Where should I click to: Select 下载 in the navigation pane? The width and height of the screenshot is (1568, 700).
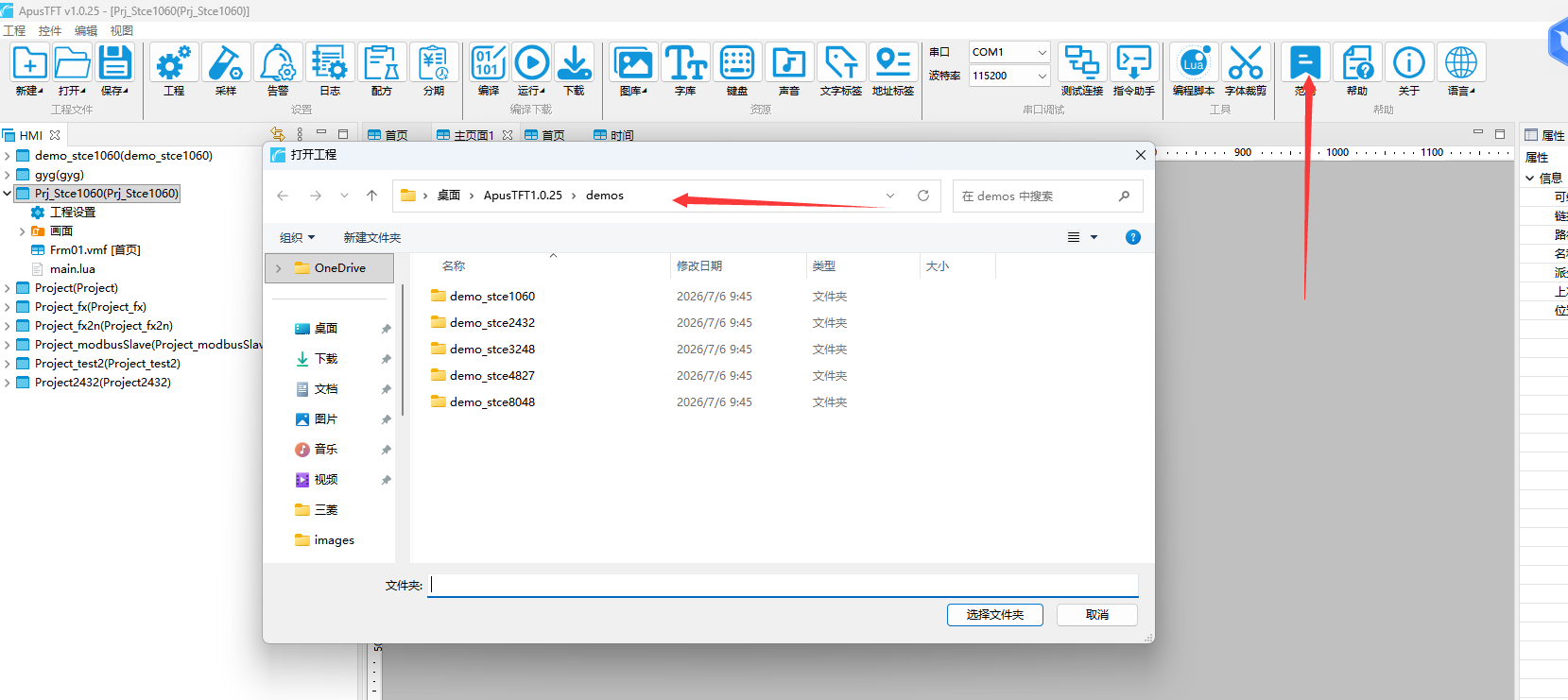[x=326, y=359]
